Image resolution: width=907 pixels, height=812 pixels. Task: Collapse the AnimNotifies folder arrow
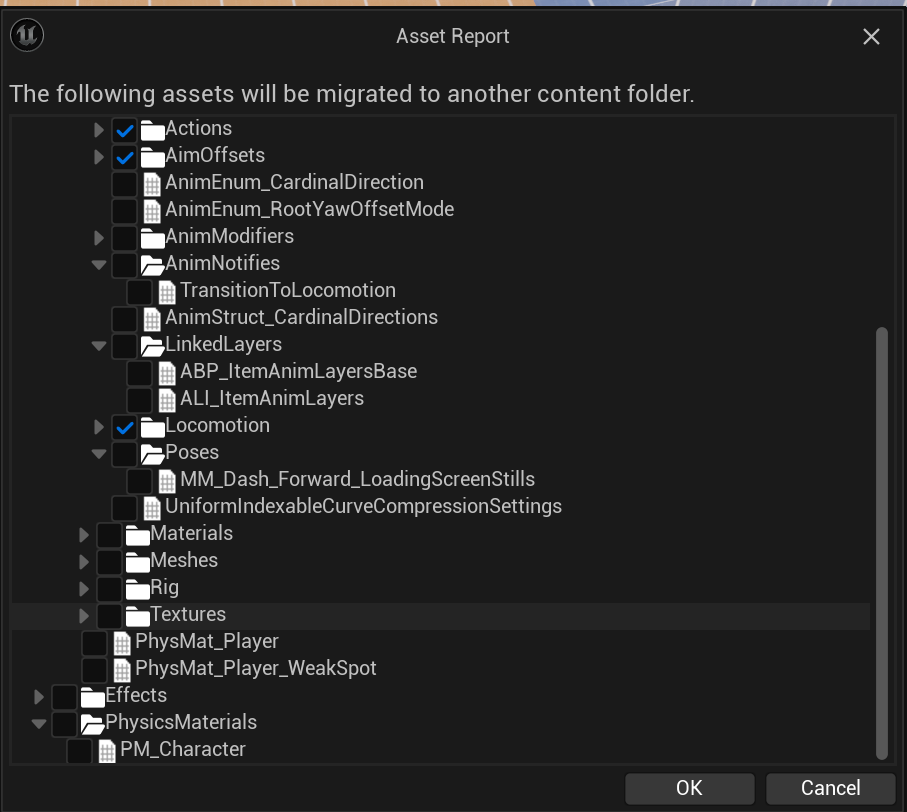click(x=99, y=265)
